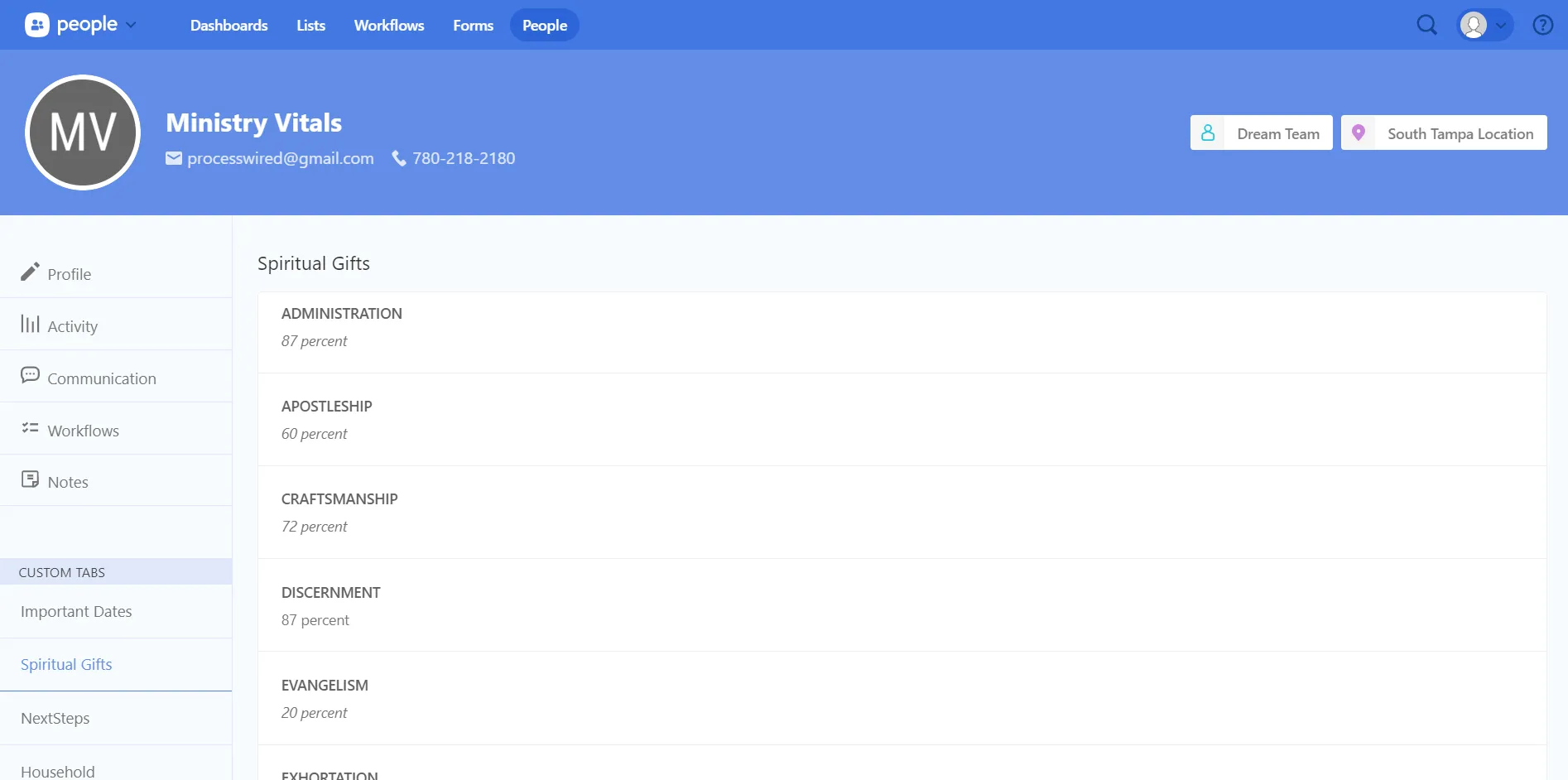Select the NextSteps sidebar link
Viewport: 1568px width, 780px height.
click(55, 718)
